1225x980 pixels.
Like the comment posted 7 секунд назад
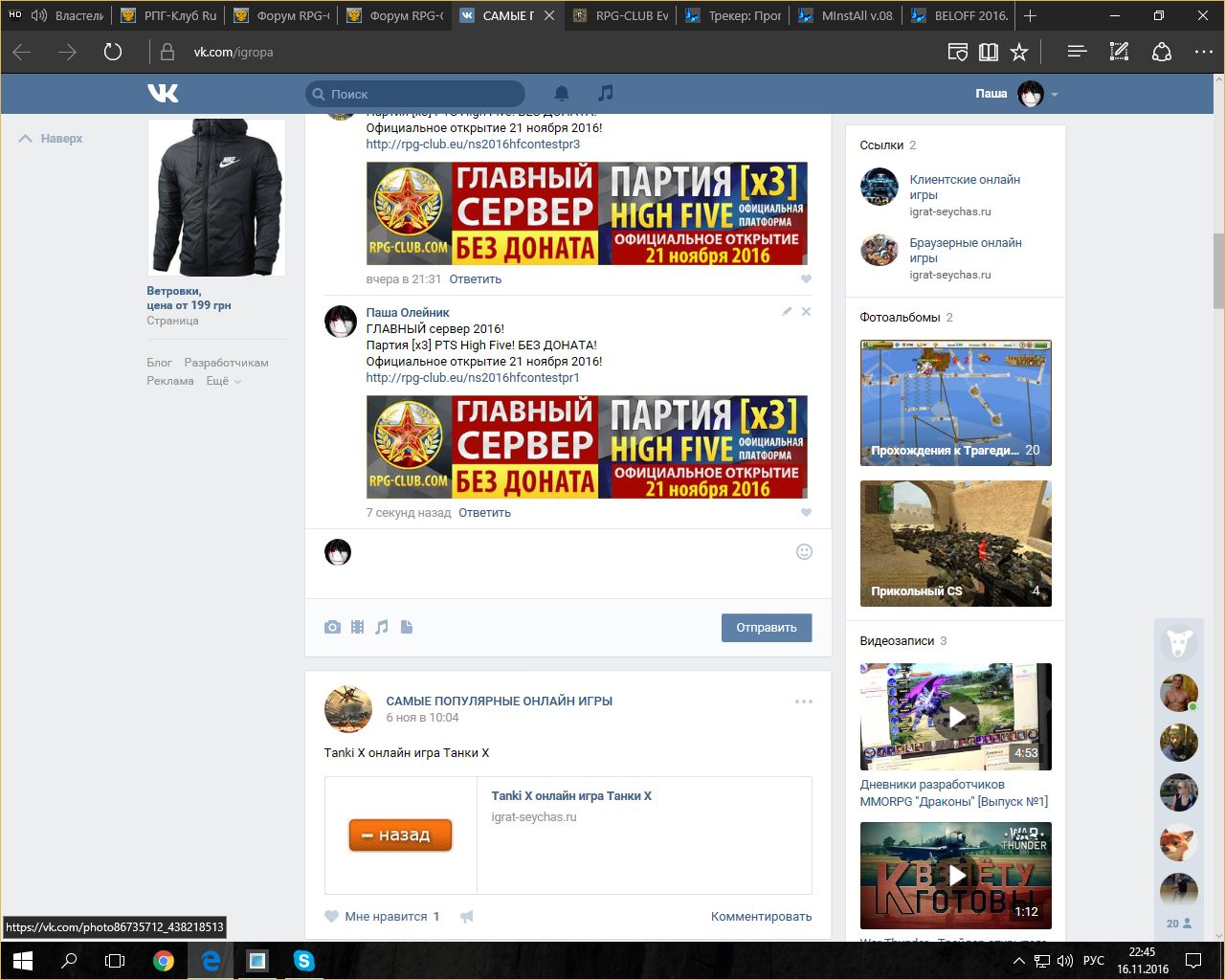[806, 513]
